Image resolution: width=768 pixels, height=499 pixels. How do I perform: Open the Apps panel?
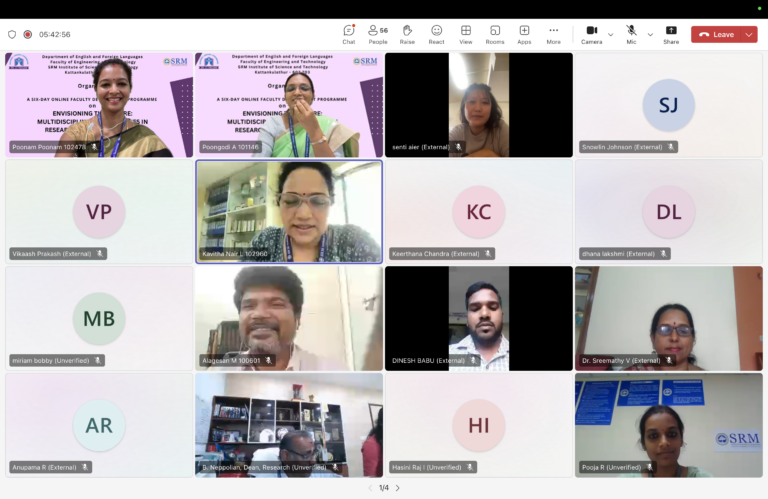click(524, 34)
